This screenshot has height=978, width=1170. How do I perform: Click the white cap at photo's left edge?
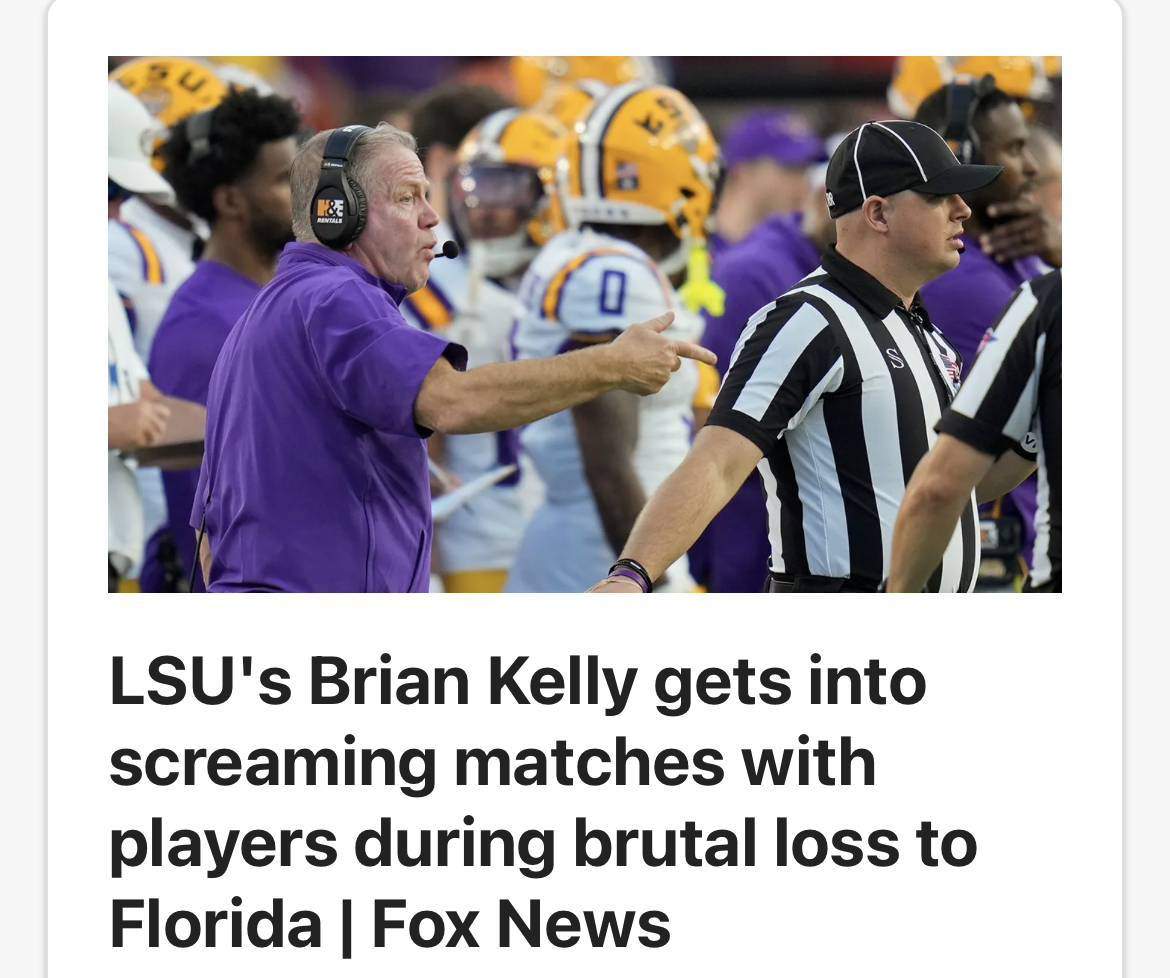(x=136, y=138)
